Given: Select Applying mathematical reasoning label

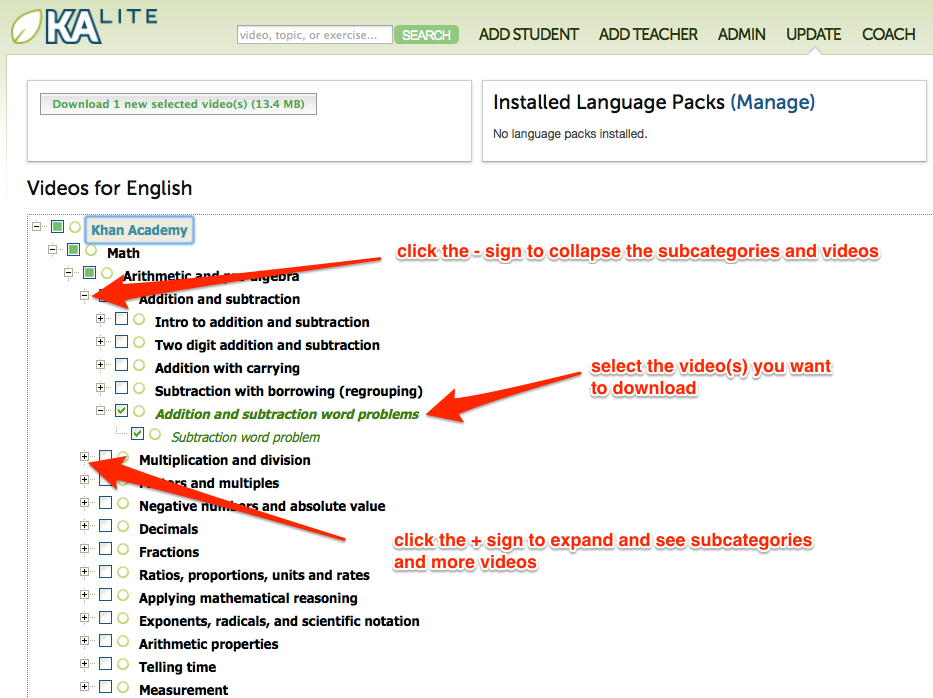Looking at the screenshot, I should click(248, 599).
